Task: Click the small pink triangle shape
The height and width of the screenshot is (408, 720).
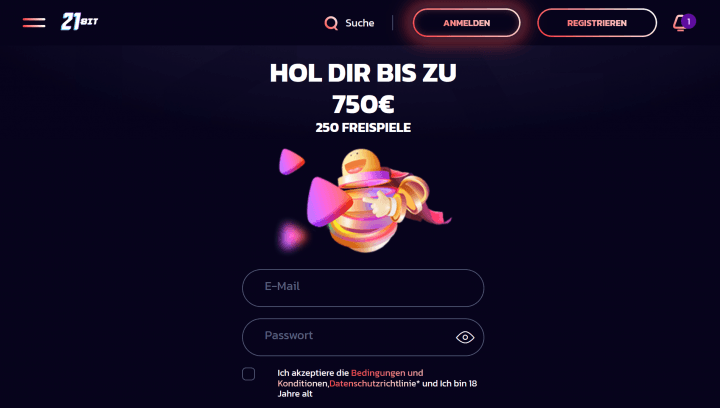Action: pyautogui.click(x=291, y=162)
